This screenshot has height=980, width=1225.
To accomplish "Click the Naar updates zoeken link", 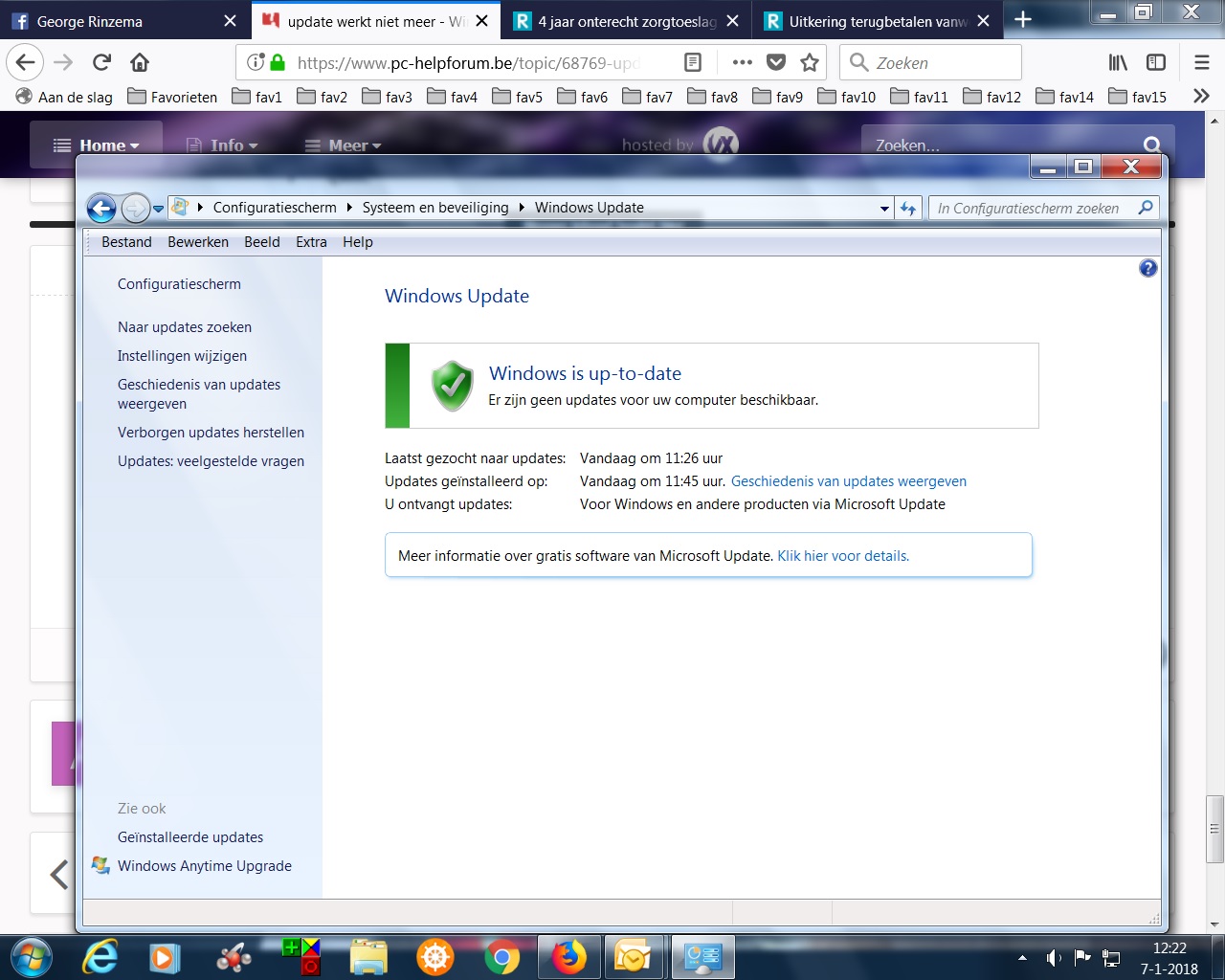I will pos(185,327).
